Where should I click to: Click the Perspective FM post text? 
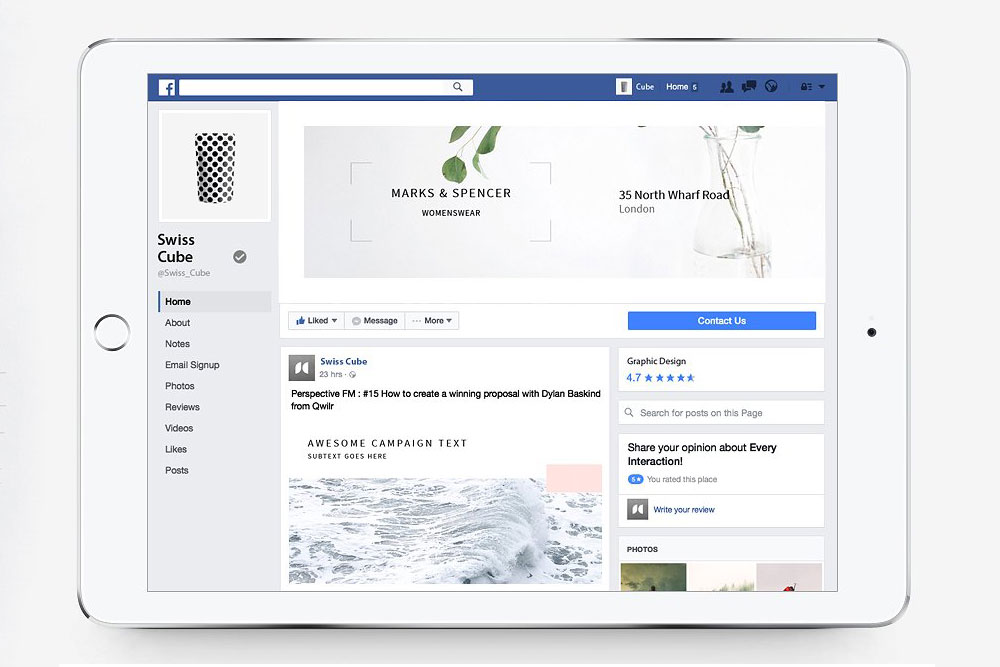click(x=446, y=400)
